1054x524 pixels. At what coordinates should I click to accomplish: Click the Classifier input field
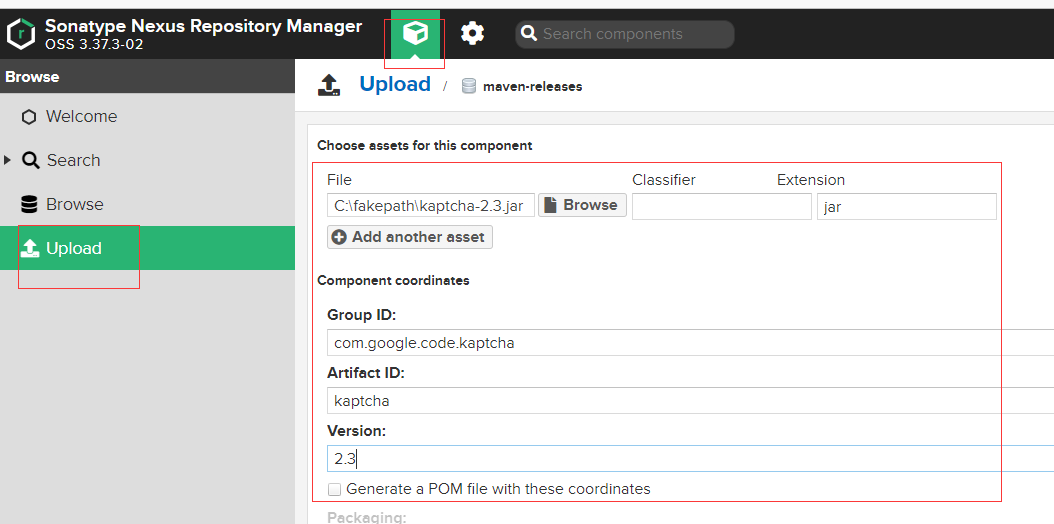click(x=721, y=207)
